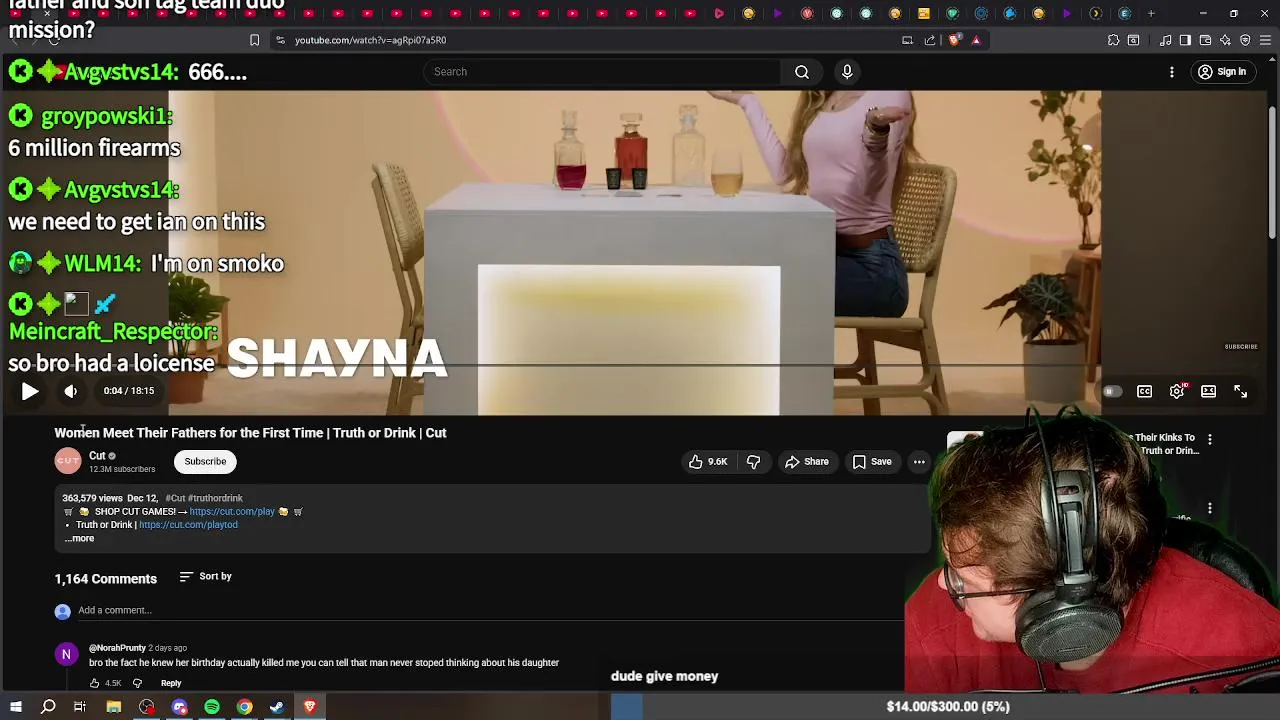Open Steam from the taskbar
This screenshot has width=1280, height=720.
[277, 707]
